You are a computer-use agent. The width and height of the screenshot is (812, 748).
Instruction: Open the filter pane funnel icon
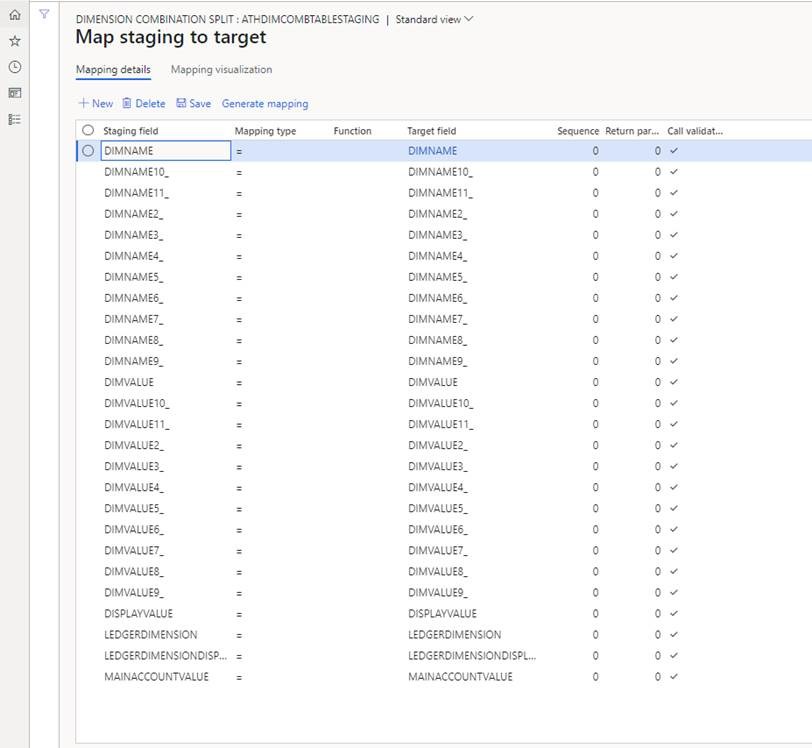(x=44, y=15)
